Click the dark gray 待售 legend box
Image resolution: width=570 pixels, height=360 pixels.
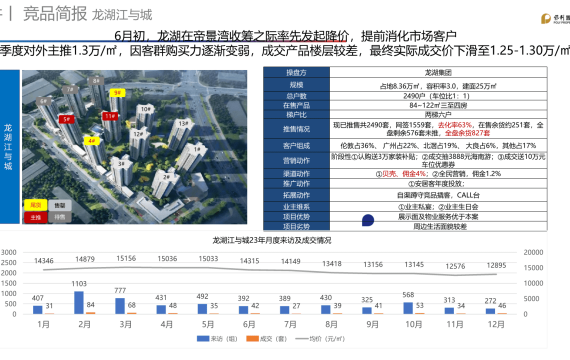tap(60, 217)
